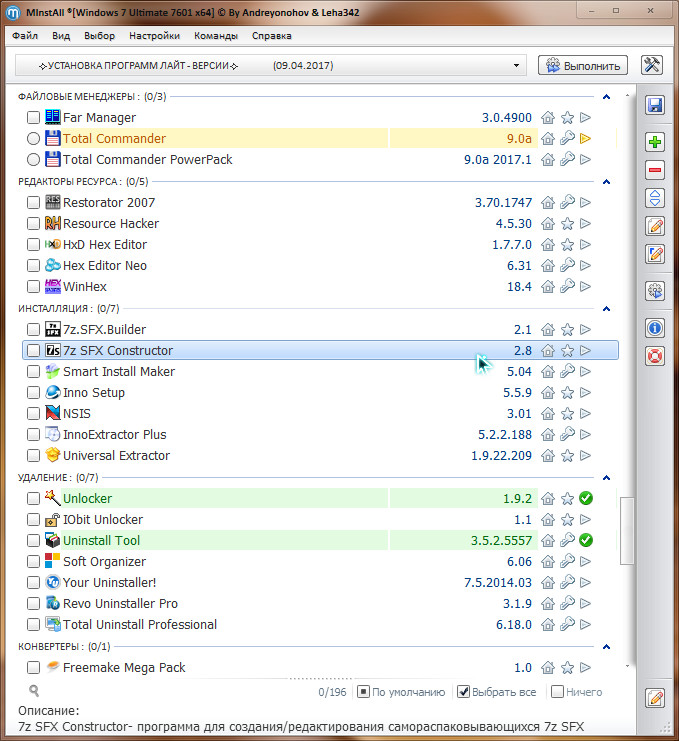Screen dimensions: 679x741
Task: Collapse the РЕДАКТОРЫ РЕСУРСА group
Action: click(607, 182)
